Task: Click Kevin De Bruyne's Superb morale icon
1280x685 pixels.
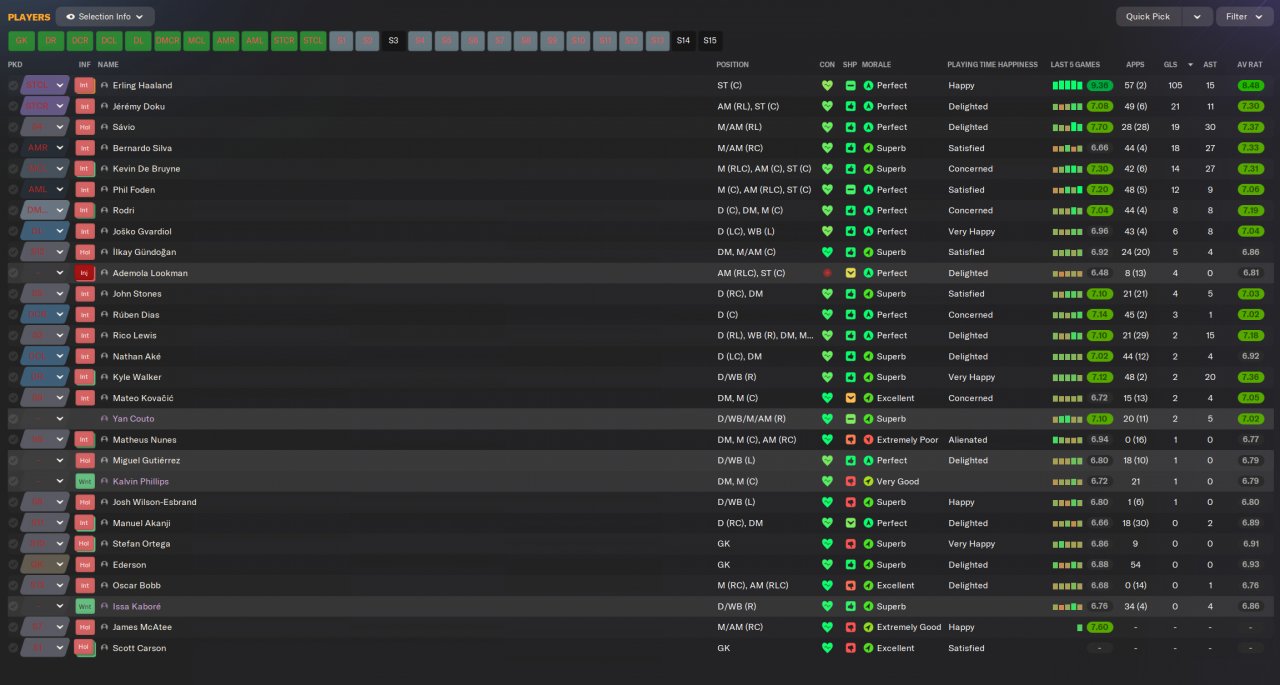Action: 868,169
